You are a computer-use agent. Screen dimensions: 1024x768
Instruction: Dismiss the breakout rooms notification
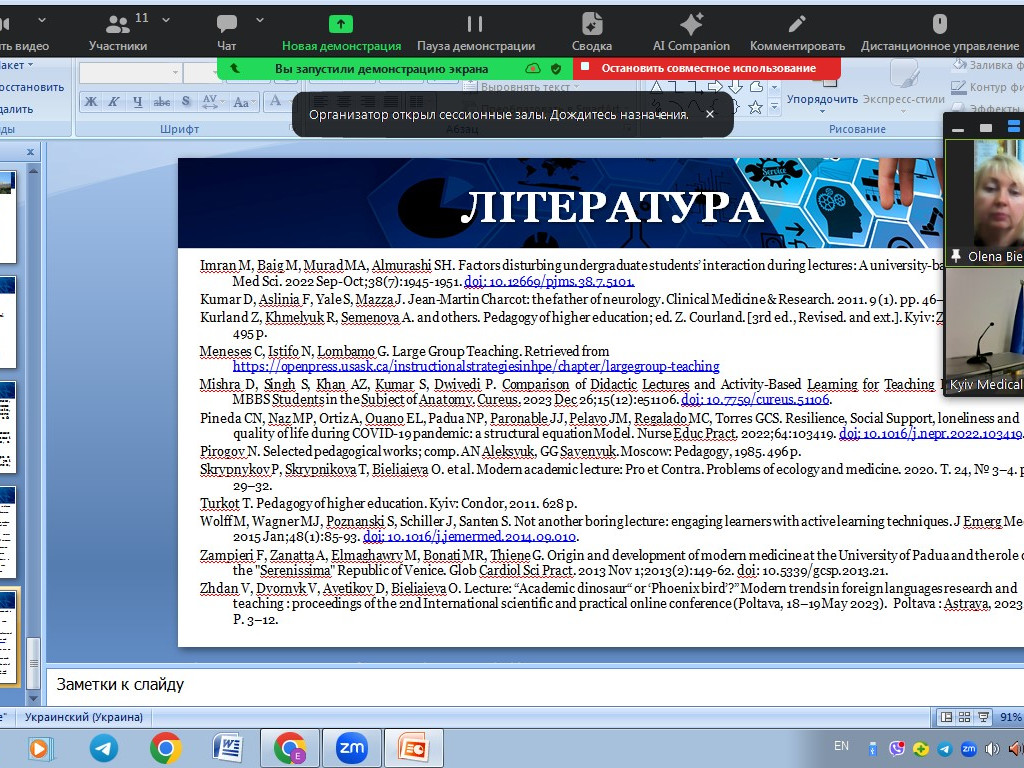point(710,114)
